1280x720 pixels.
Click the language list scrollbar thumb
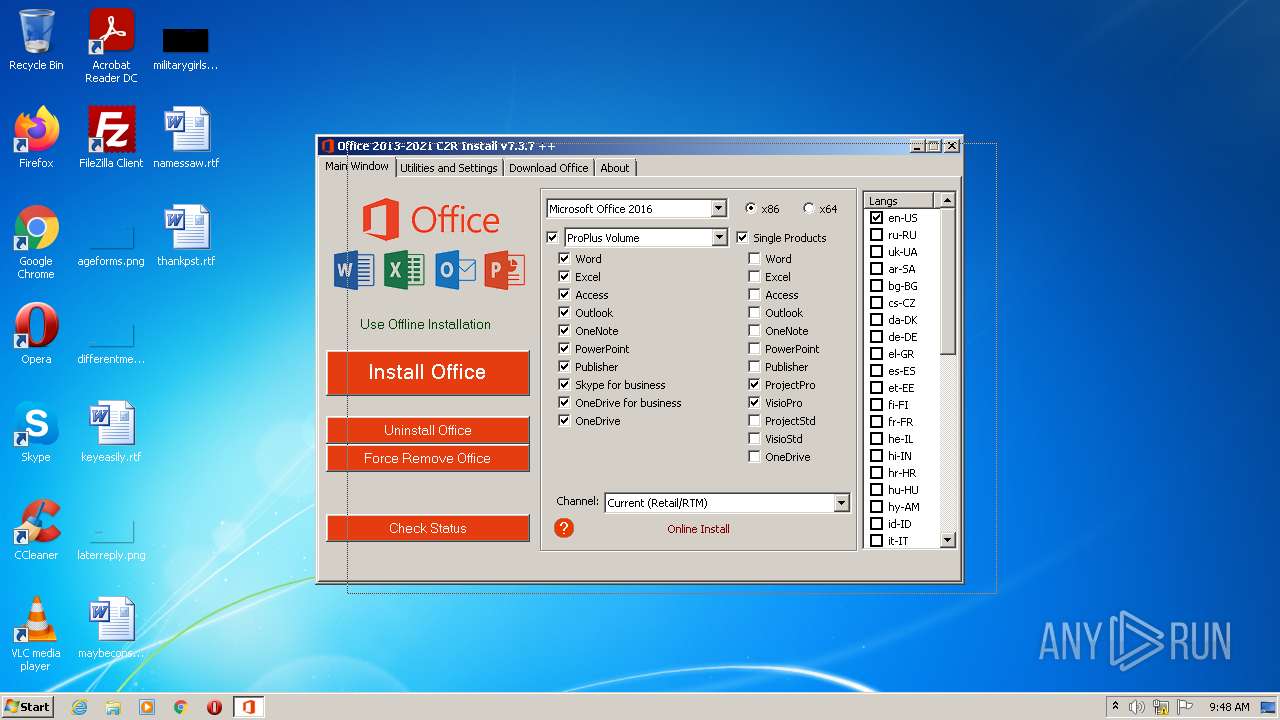point(948,282)
